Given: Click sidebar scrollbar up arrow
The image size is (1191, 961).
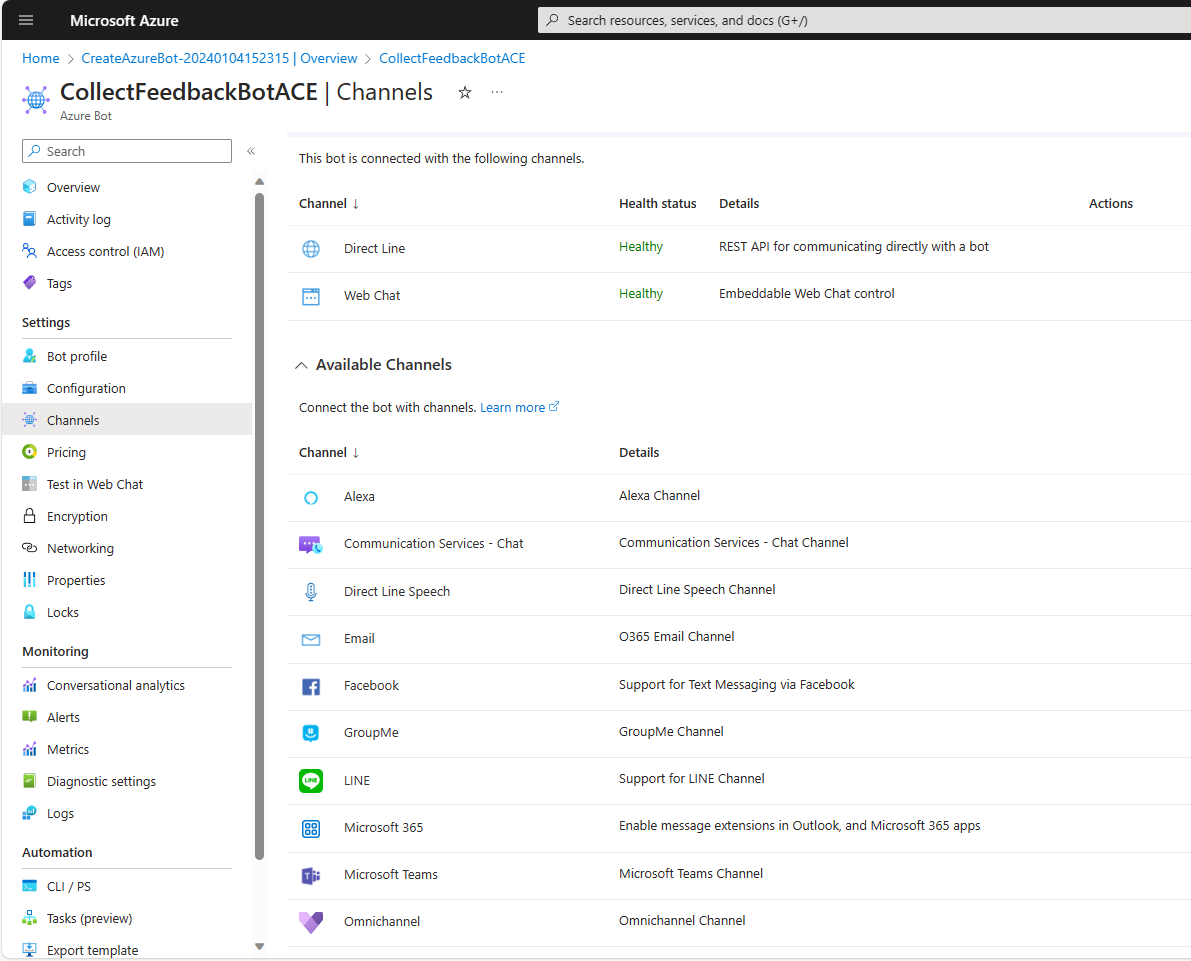Looking at the screenshot, I should coord(259,182).
